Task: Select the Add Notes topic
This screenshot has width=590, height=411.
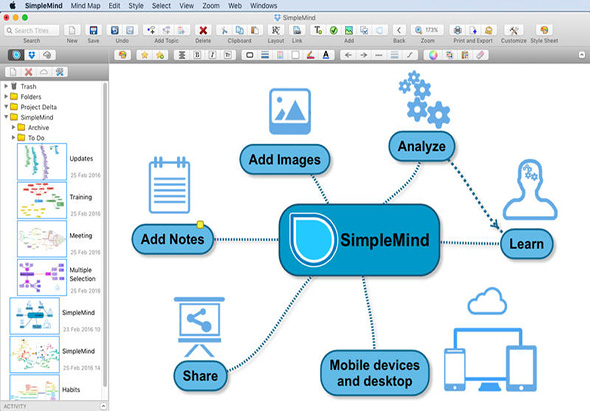Action: [173, 239]
